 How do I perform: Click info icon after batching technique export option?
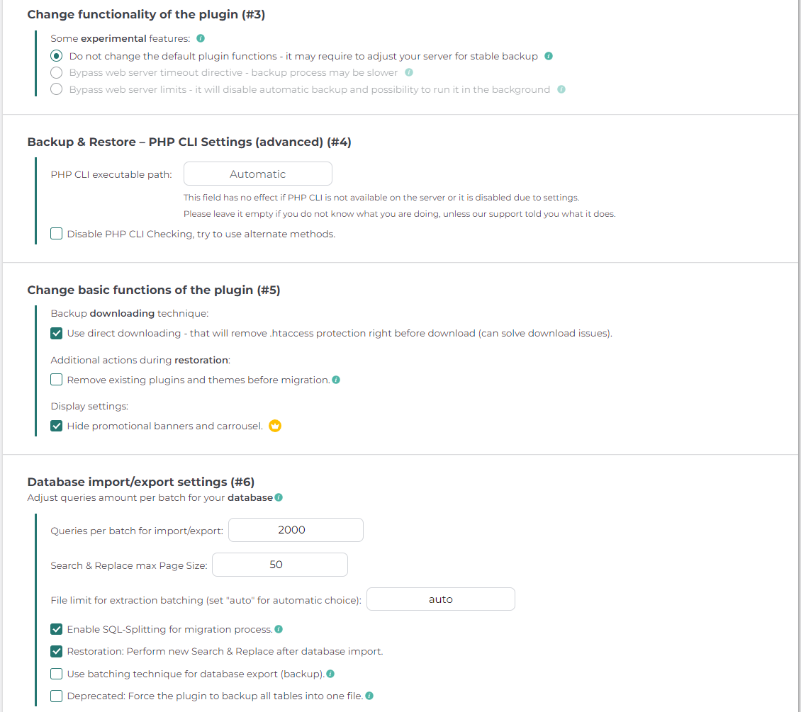[330, 674]
